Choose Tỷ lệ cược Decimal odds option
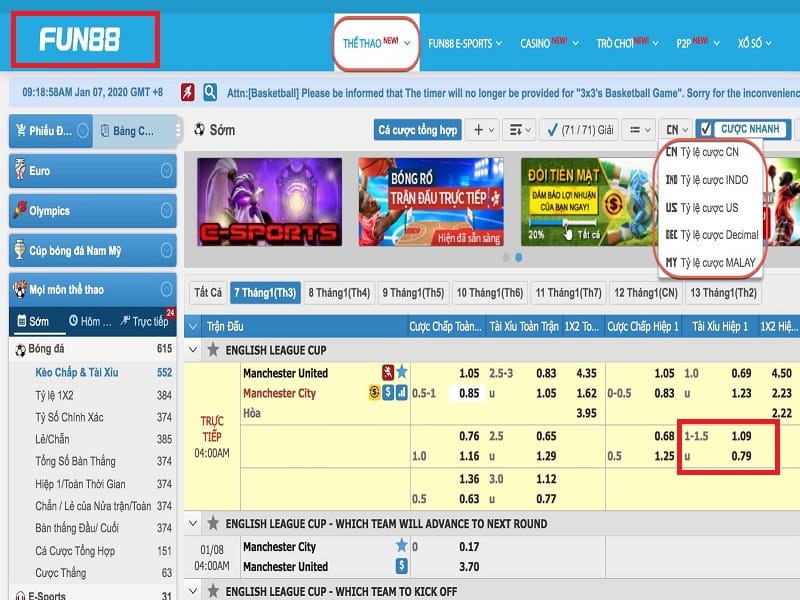 point(710,235)
